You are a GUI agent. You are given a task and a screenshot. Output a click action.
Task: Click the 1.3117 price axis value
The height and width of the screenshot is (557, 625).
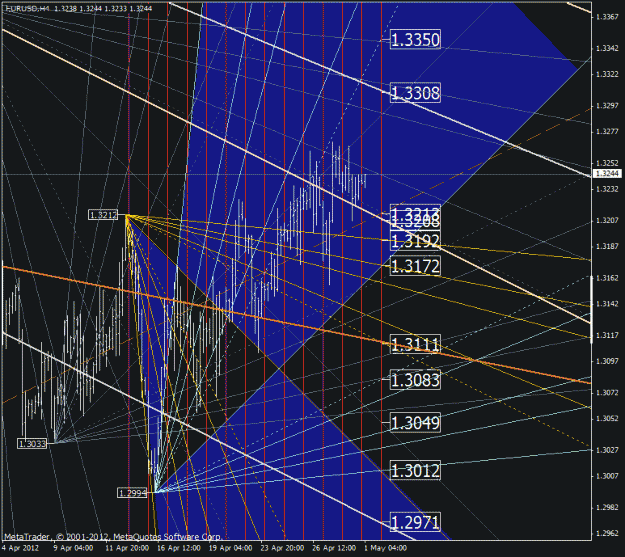point(607,335)
